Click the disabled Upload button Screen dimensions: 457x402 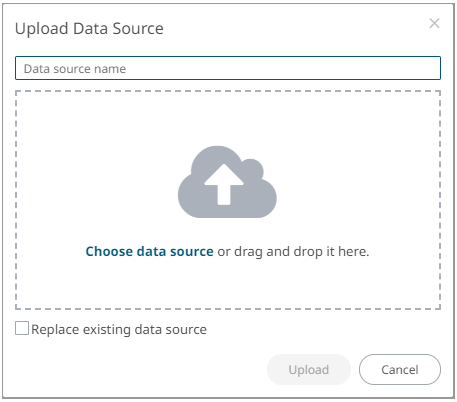(309, 370)
